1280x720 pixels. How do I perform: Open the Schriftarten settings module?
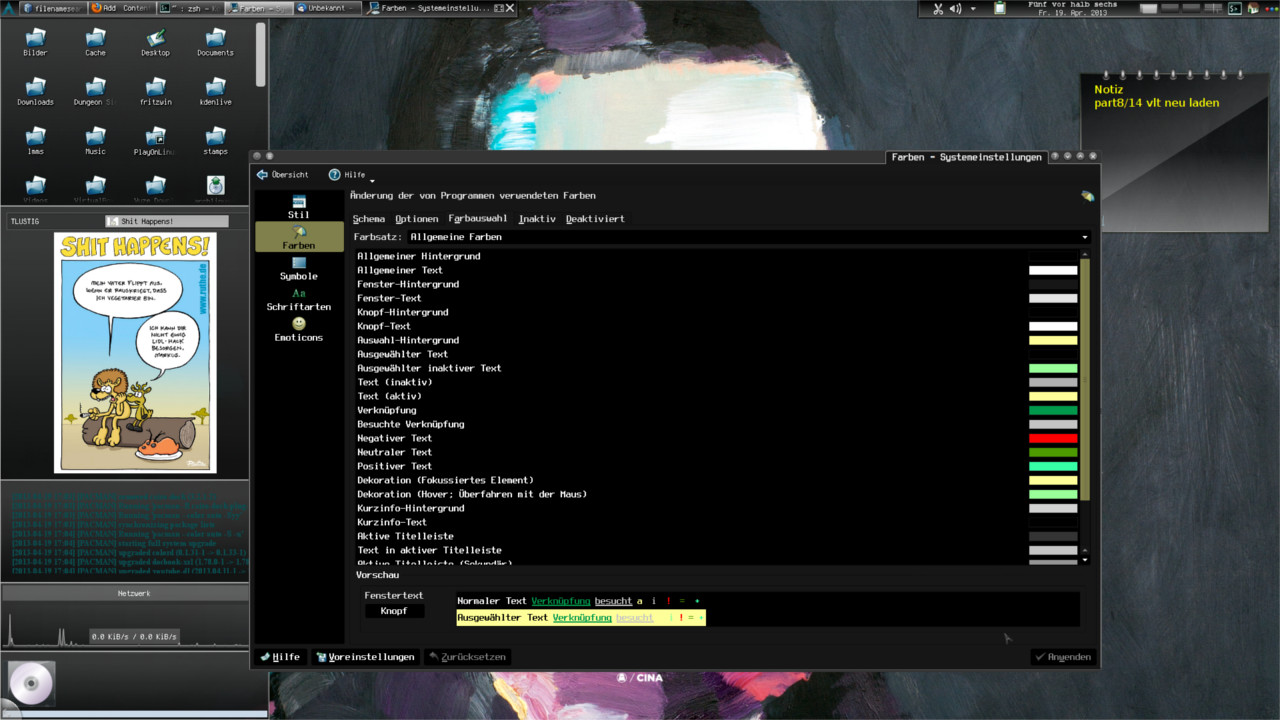click(298, 299)
